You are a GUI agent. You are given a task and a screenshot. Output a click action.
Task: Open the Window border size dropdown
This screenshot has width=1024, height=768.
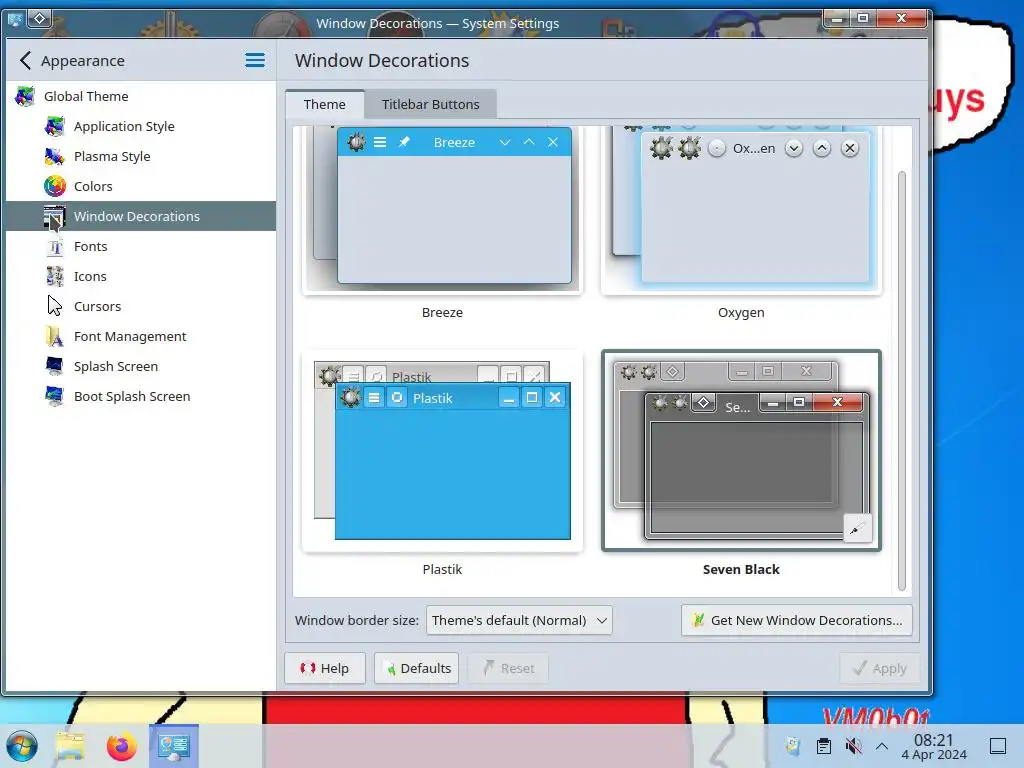click(519, 620)
